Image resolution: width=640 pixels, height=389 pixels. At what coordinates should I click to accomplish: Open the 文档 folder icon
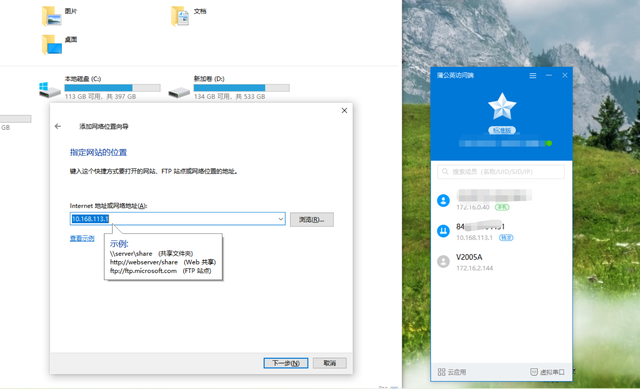180,16
